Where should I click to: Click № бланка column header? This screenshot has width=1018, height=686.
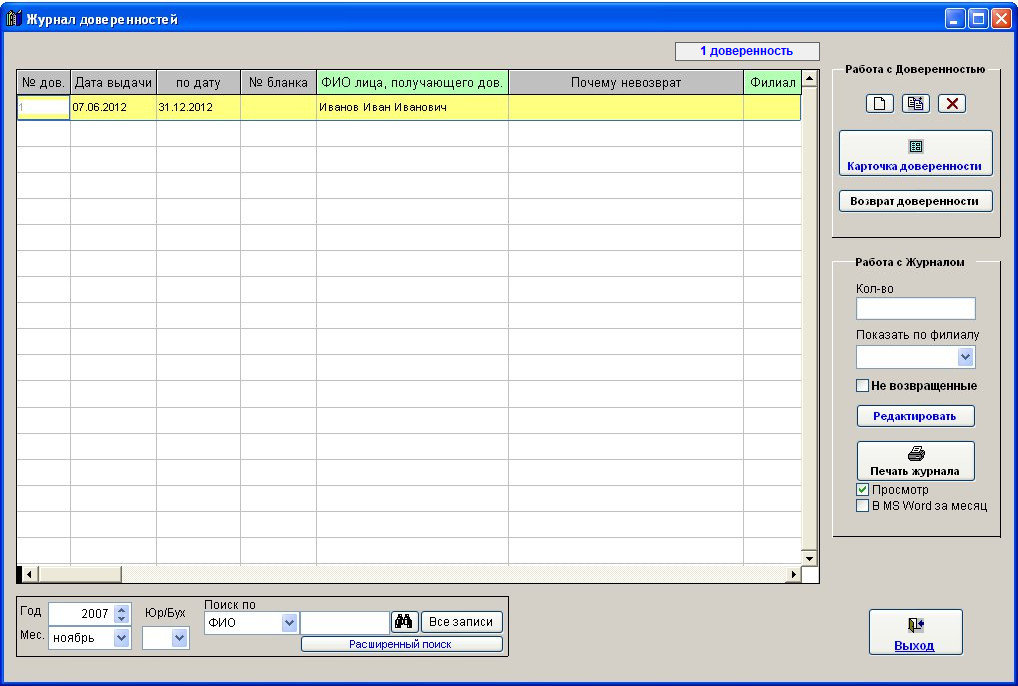click(279, 82)
